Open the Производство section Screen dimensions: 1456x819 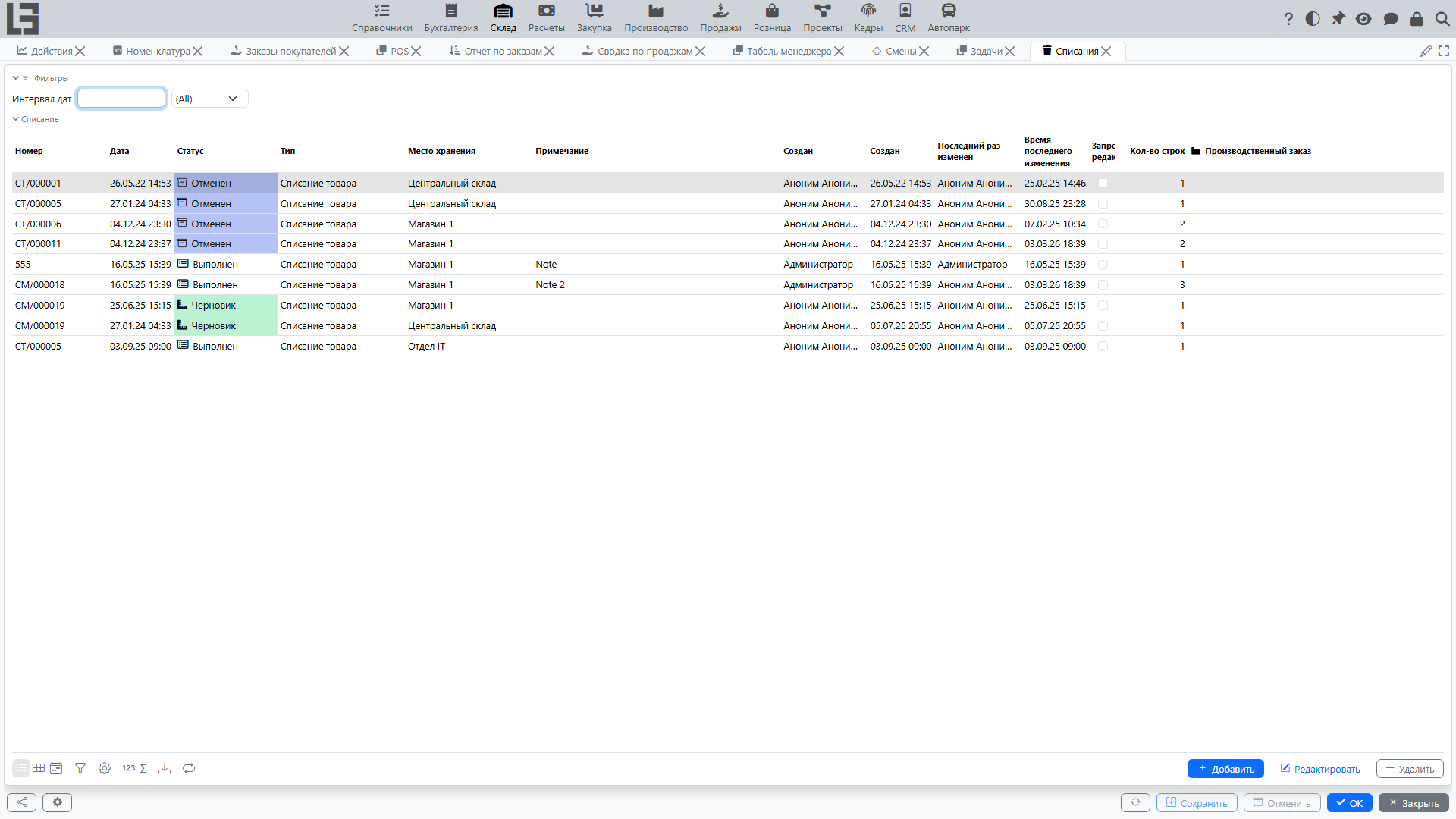click(656, 18)
